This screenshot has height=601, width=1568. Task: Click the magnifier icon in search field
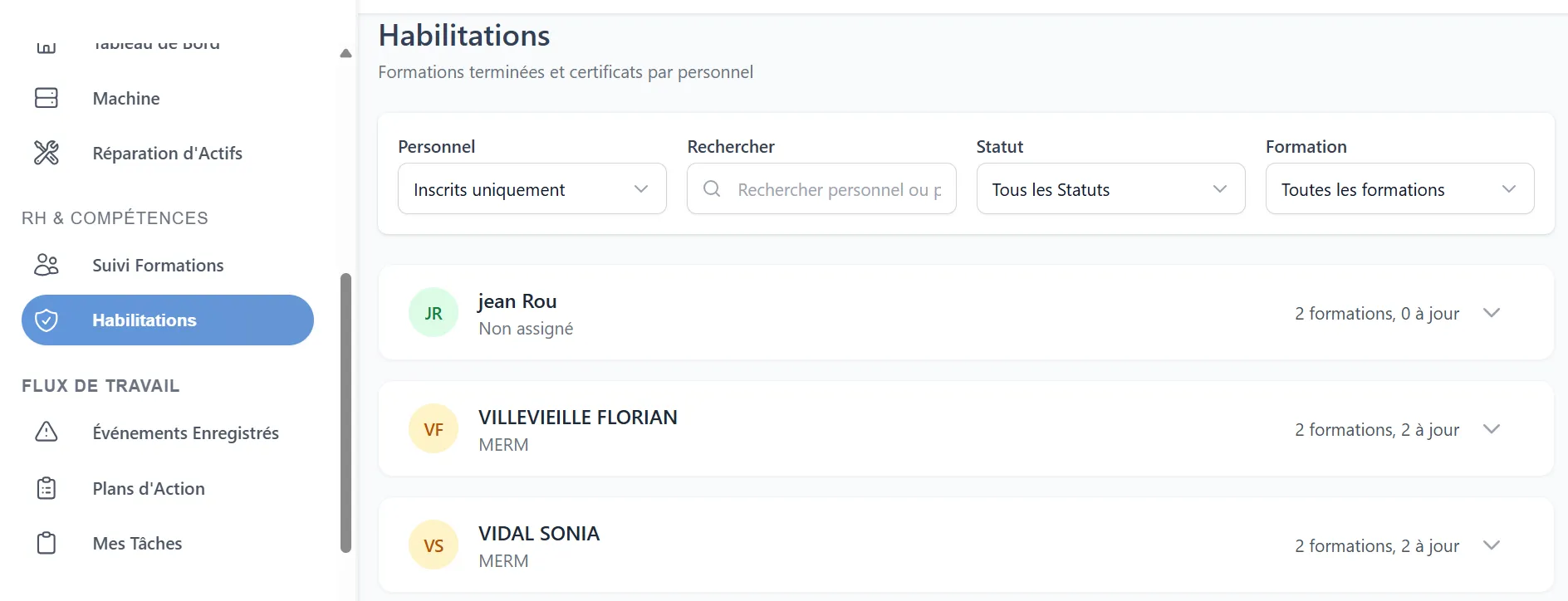(712, 189)
